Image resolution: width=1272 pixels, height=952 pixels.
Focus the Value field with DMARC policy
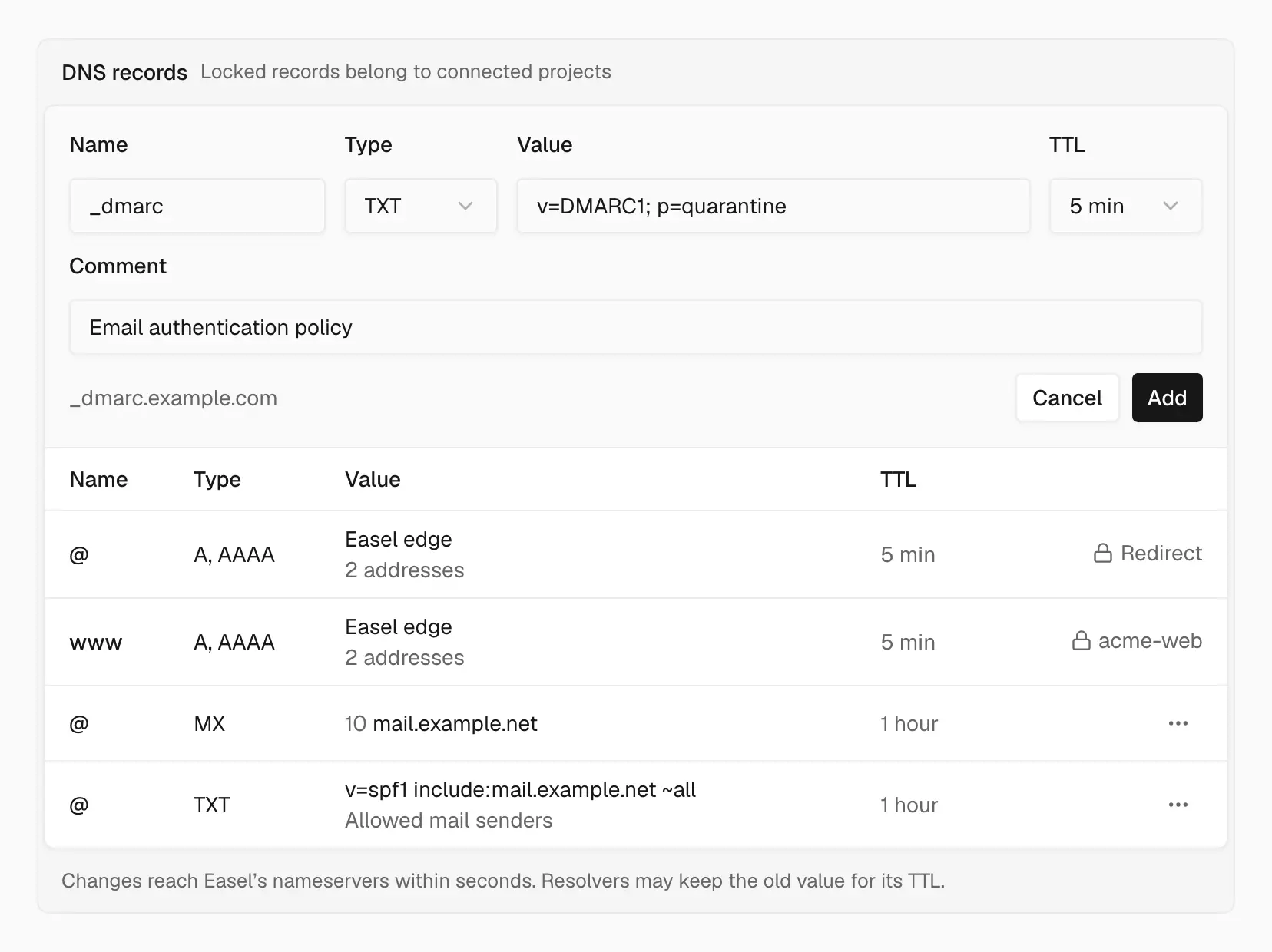coord(773,206)
